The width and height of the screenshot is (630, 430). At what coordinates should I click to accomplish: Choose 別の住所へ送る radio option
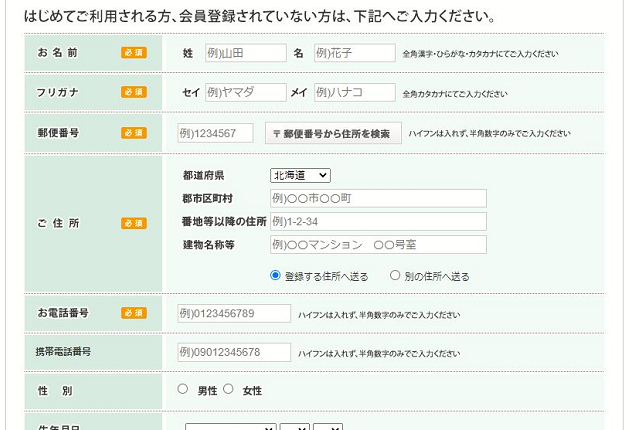(x=395, y=275)
